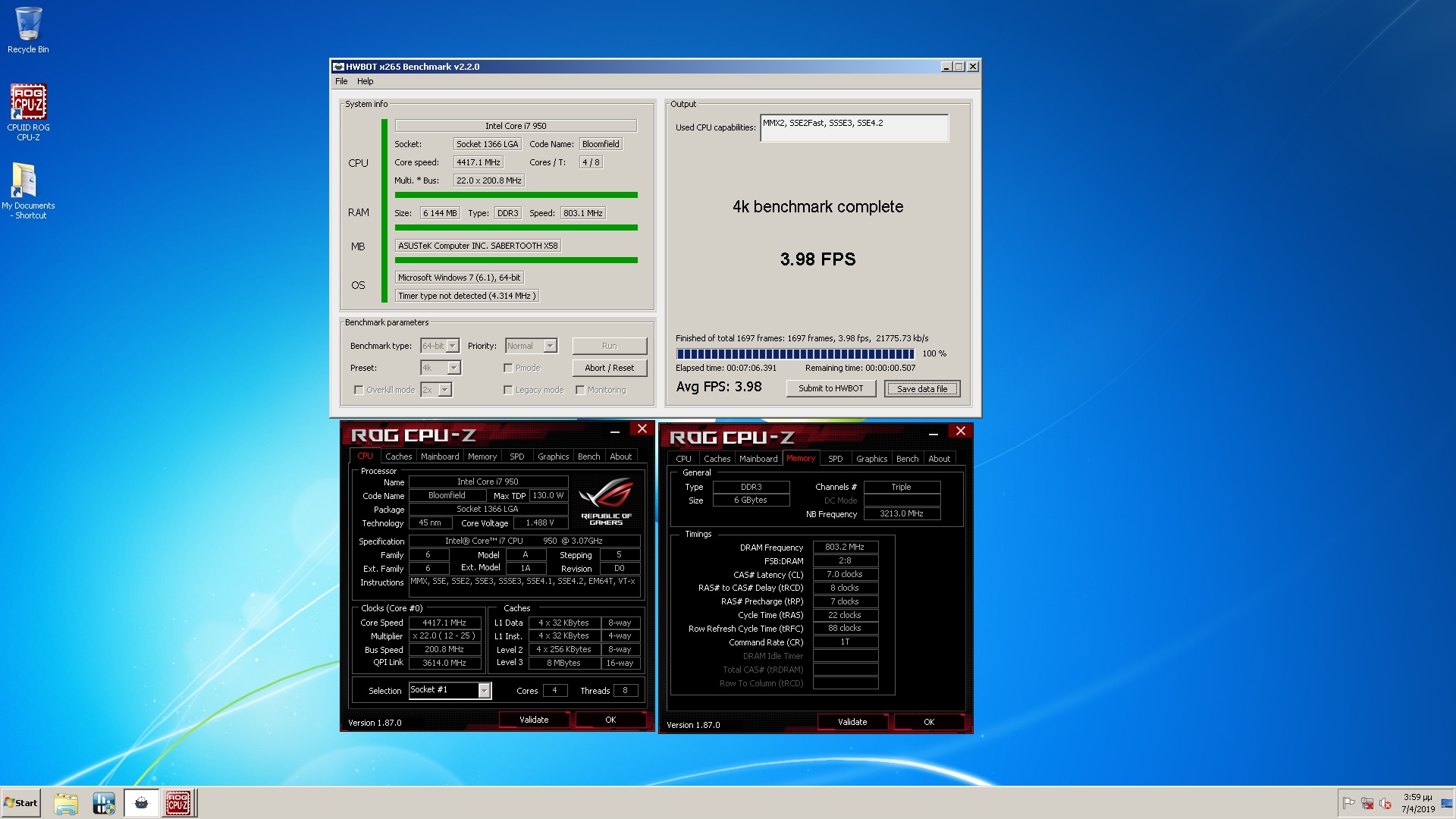Open the Benchmark type 64-bit dropdown
The width and height of the screenshot is (1456, 819).
(x=453, y=346)
